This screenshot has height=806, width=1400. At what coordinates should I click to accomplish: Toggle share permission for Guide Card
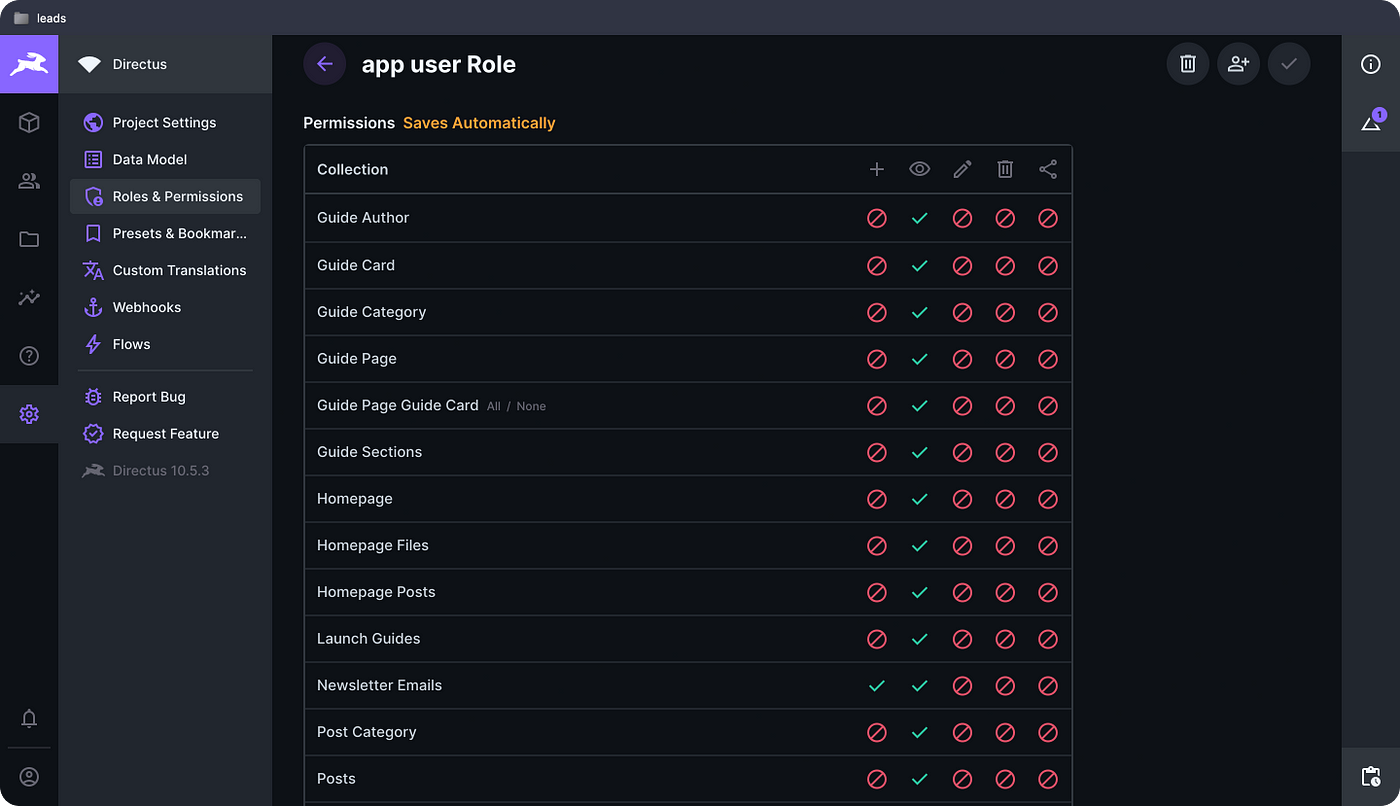1048,266
